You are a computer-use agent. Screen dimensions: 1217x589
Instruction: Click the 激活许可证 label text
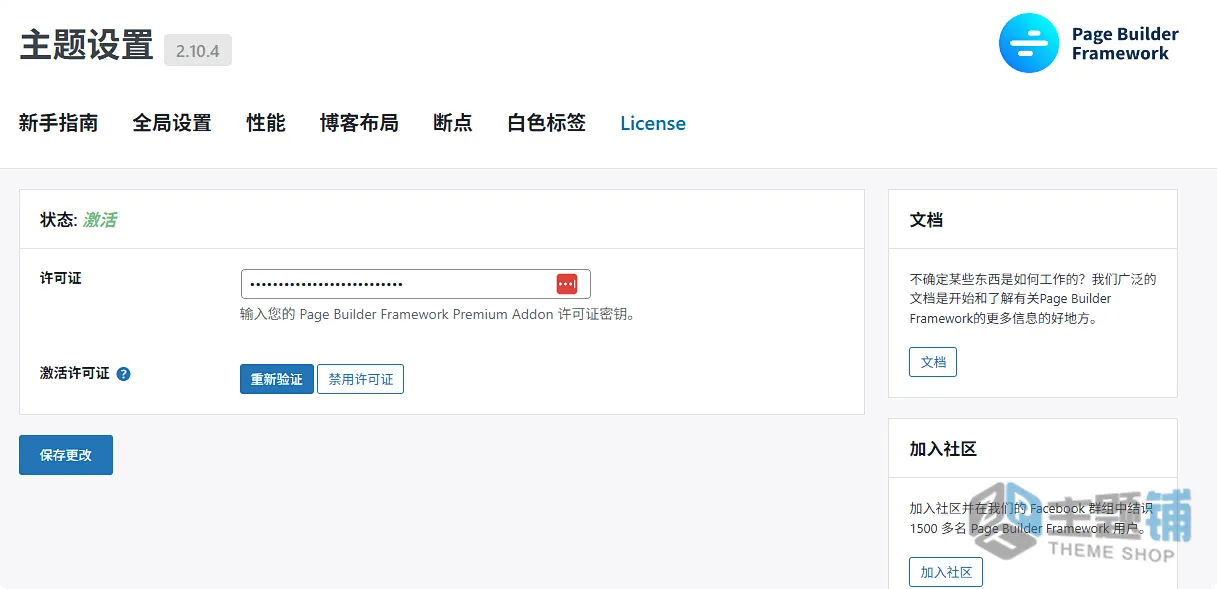click(75, 373)
